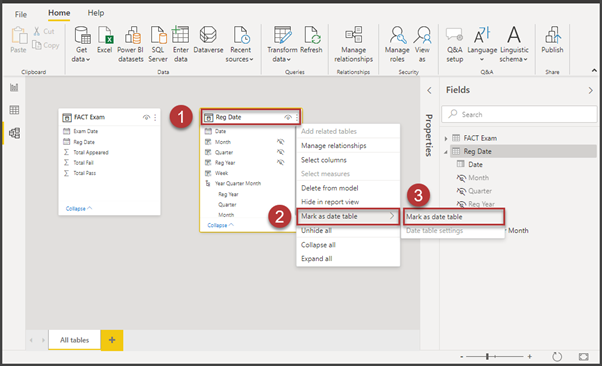Screen dimensions: 602x366
Task: Open the Transform data dropdown
Action: 282,44
